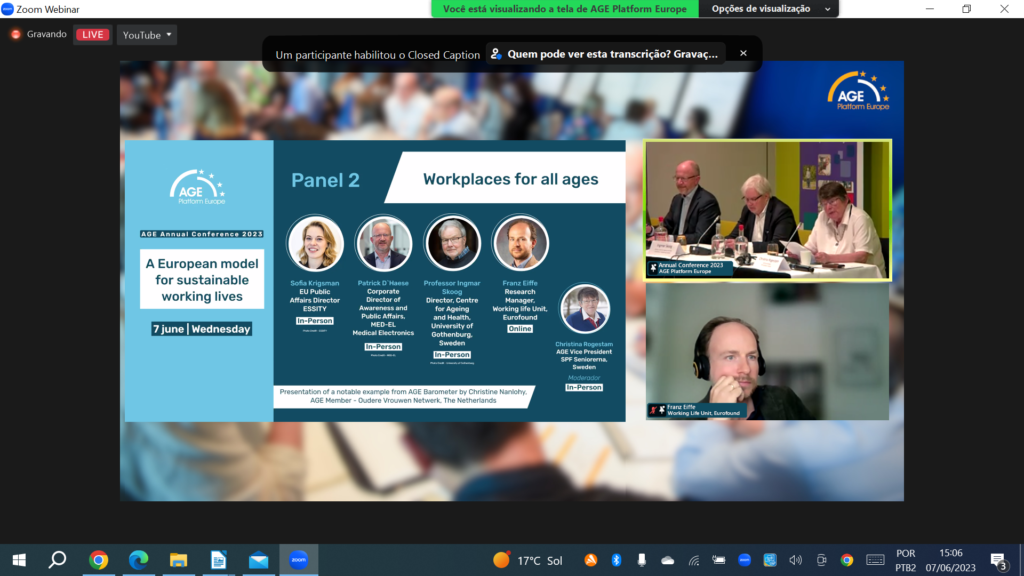1024x576 pixels.
Task: Click the Gravando recording indicator icon
Action: pos(16,34)
